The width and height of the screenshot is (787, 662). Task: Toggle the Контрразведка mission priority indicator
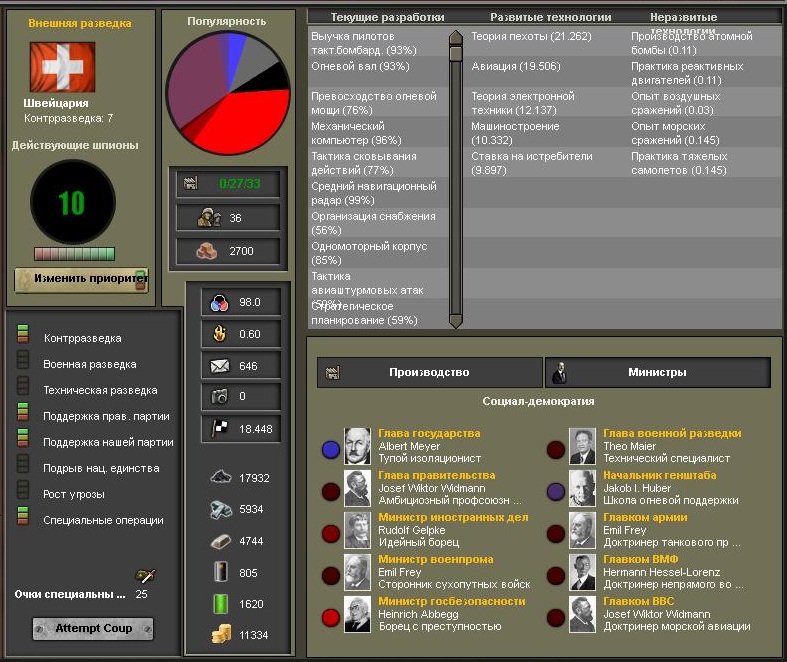pos(23,337)
